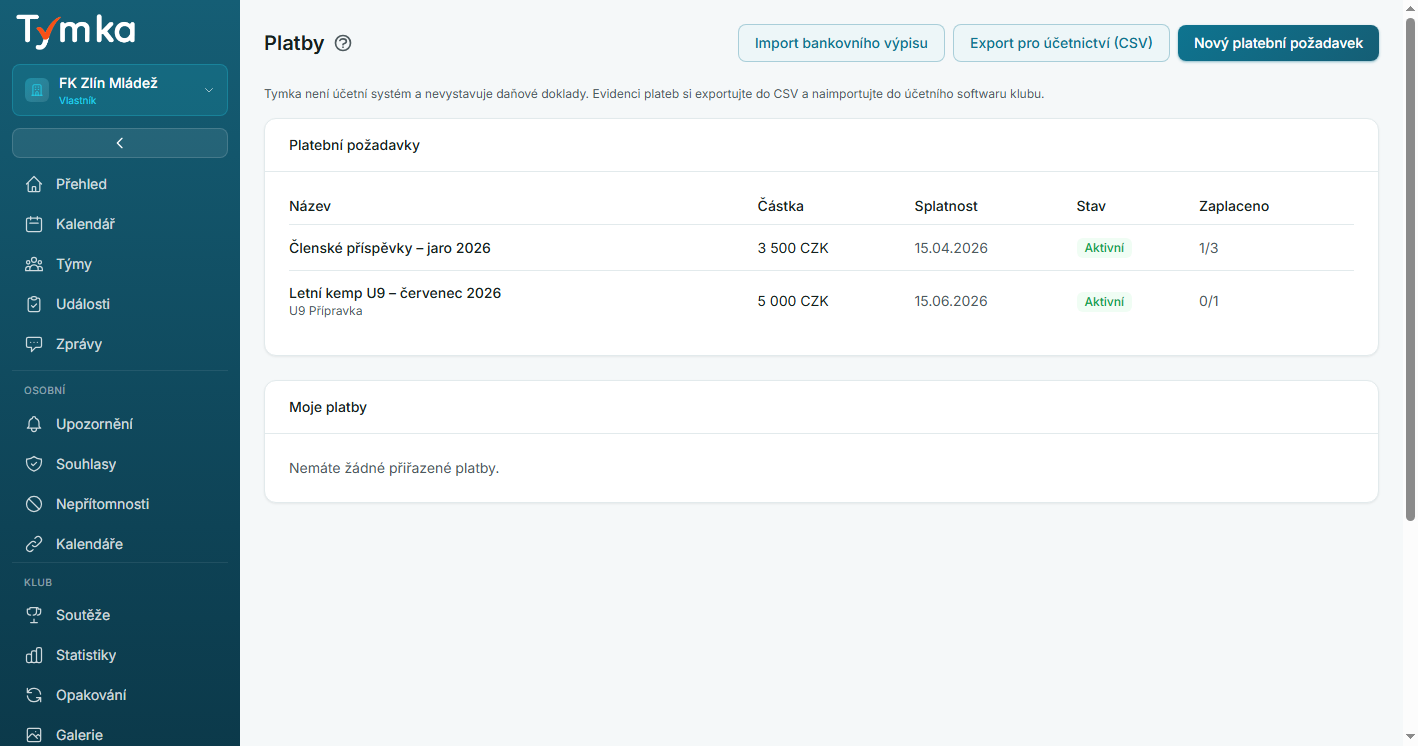This screenshot has width=1418, height=746.
Task: Click the Souhlasy shield icon
Action: click(34, 464)
